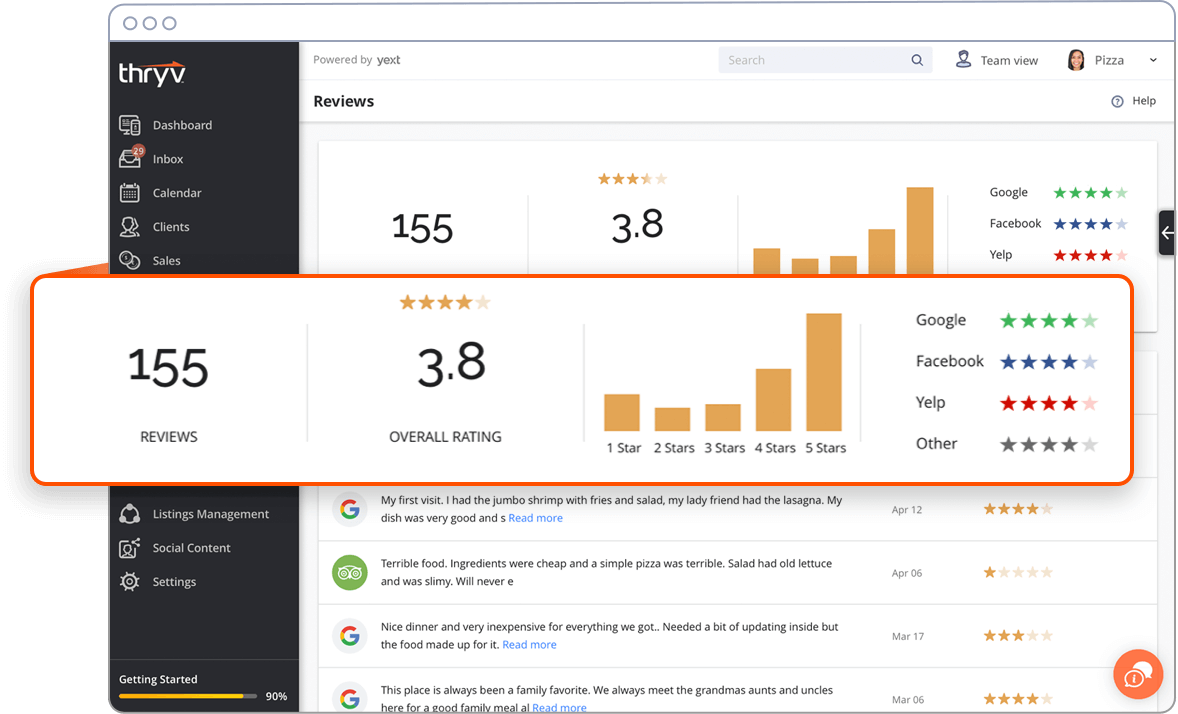Click the Help question mark icon
Viewport: 1178px width, 714px height.
1117,101
